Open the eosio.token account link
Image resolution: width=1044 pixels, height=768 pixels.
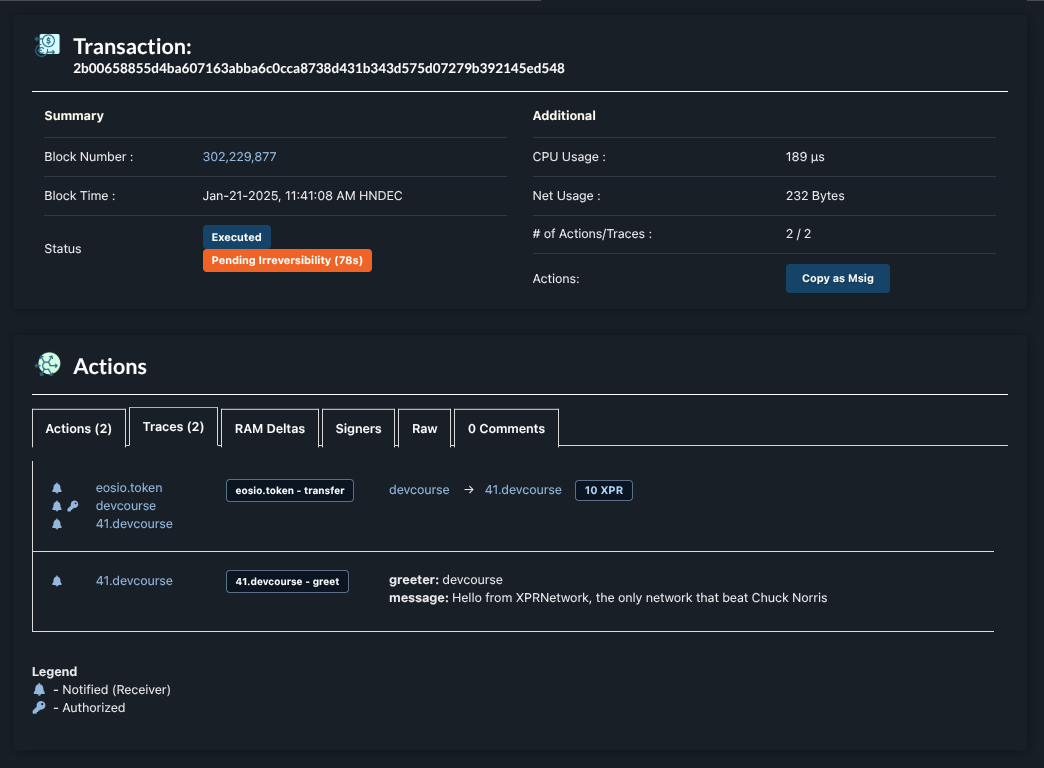coord(129,488)
